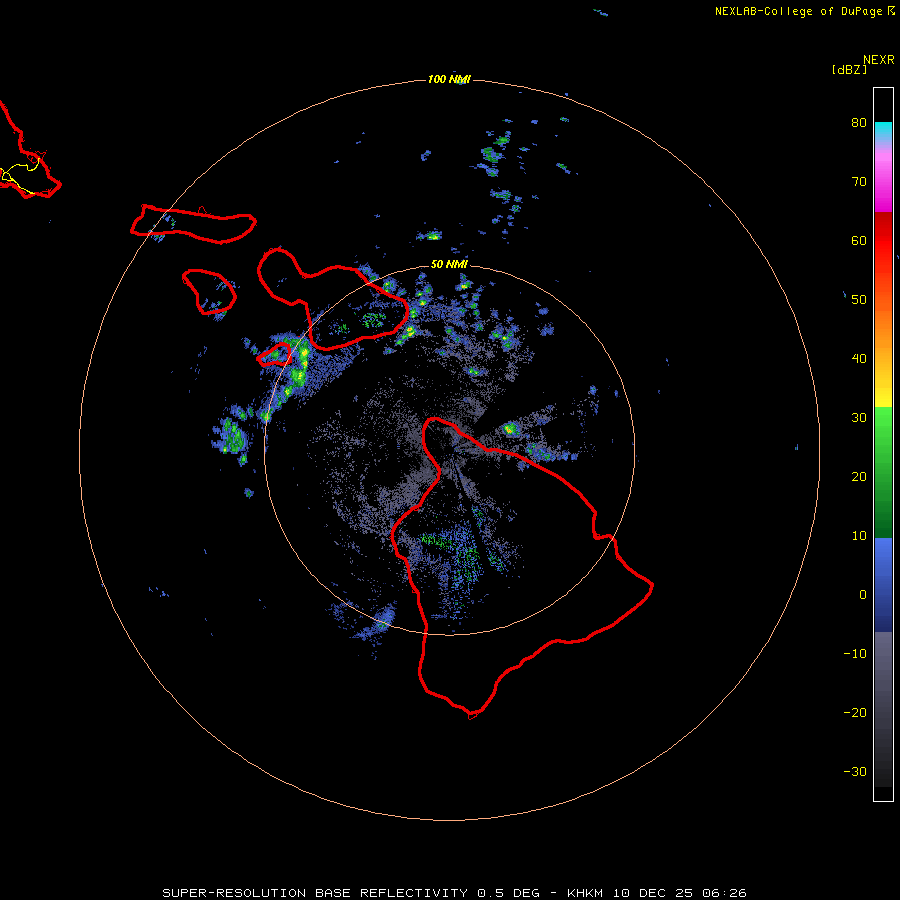Click the 'KHKM' radar site identifier

tap(586, 893)
